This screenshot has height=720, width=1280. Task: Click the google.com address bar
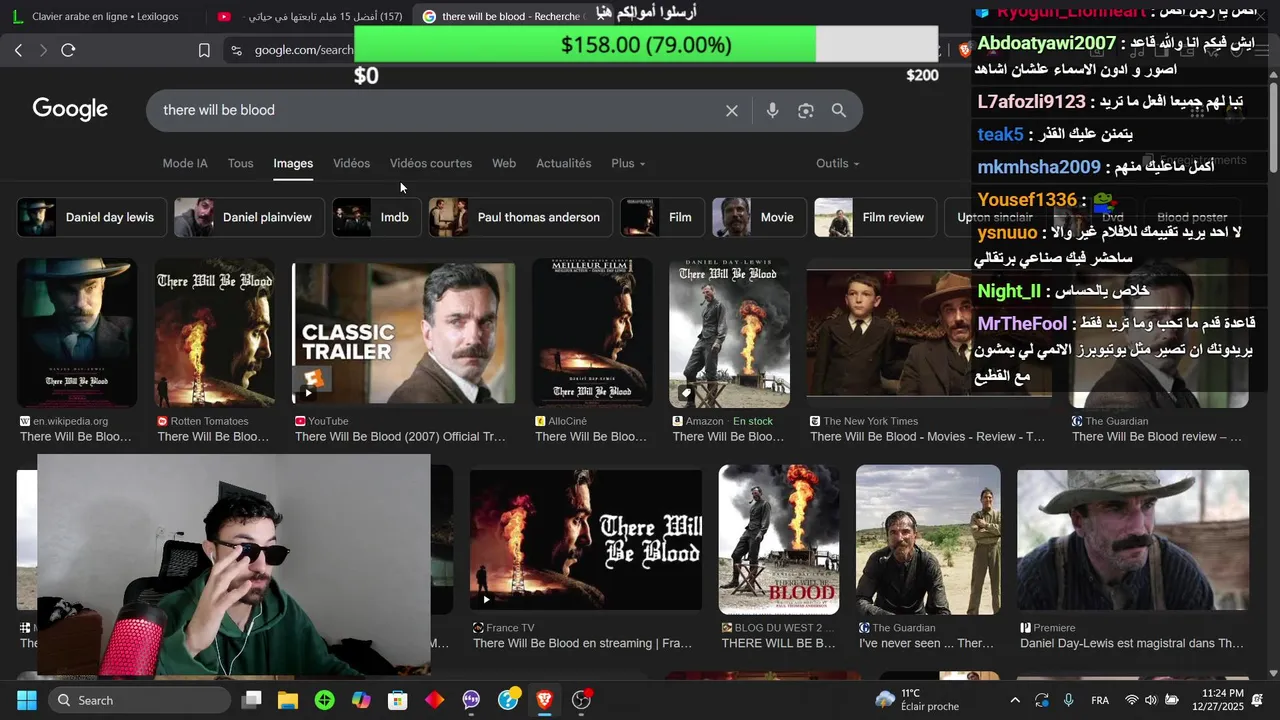tap(303, 50)
